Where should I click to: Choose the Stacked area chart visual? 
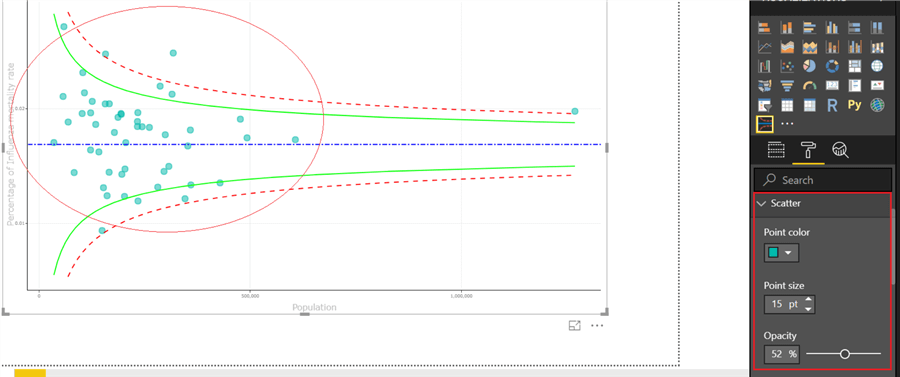(x=809, y=47)
